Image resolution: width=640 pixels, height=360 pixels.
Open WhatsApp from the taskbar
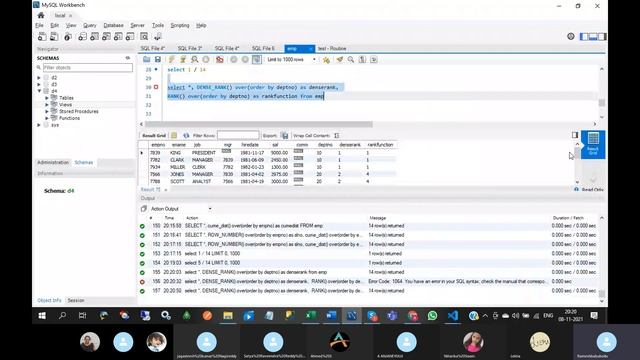click(432, 316)
